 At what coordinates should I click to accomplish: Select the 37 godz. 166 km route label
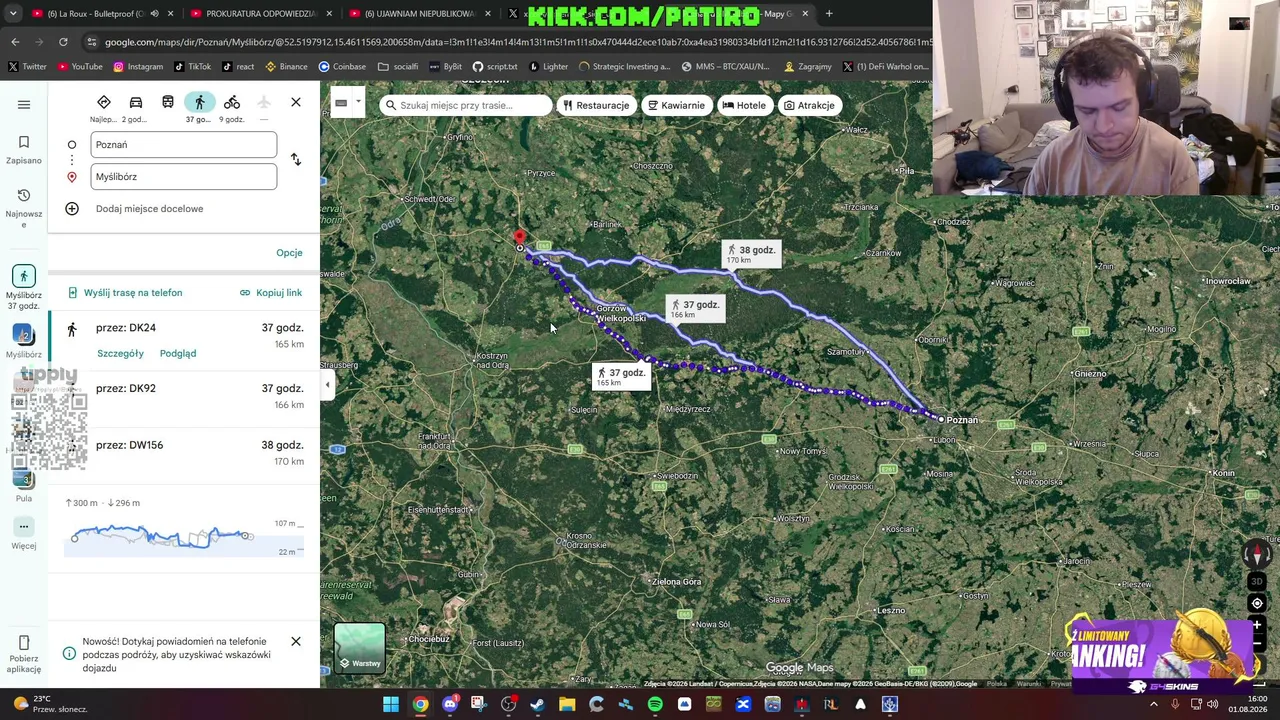click(x=694, y=309)
